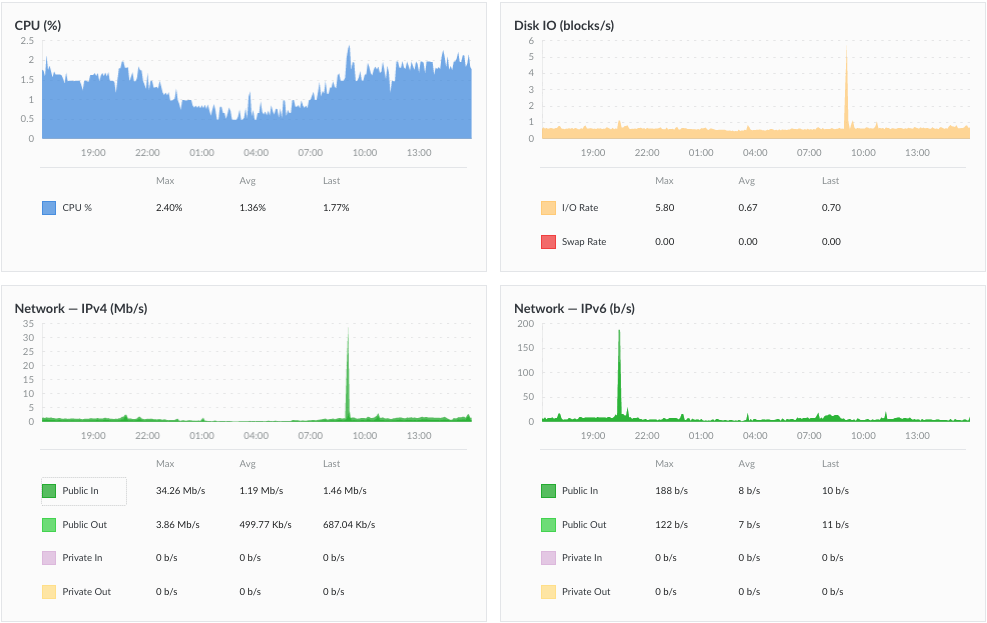Toggle IPv6 Private In legend swatch
The height and width of the screenshot is (623, 987).
coord(548,558)
